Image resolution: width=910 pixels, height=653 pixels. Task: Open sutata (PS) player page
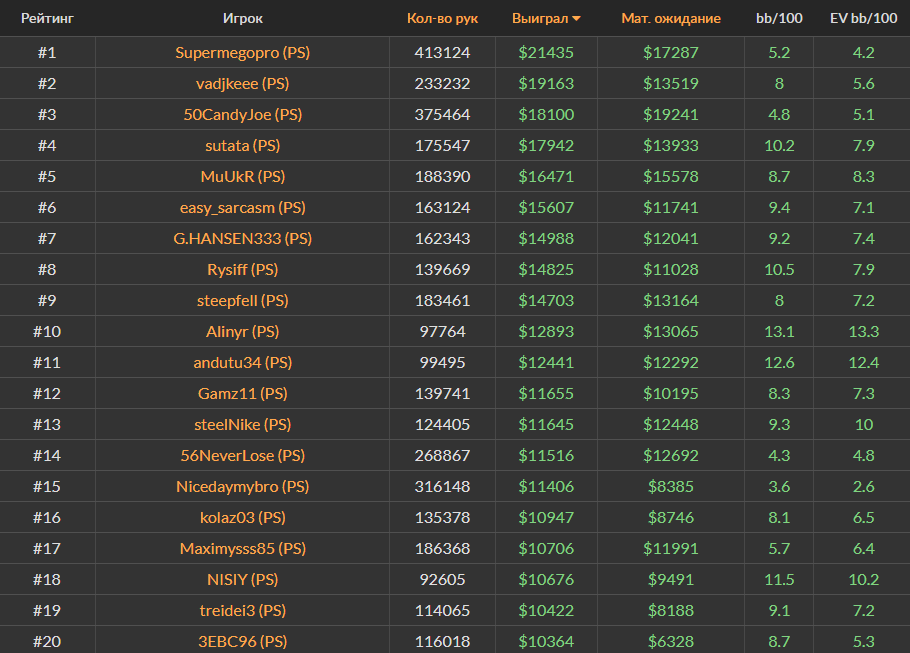pos(242,145)
